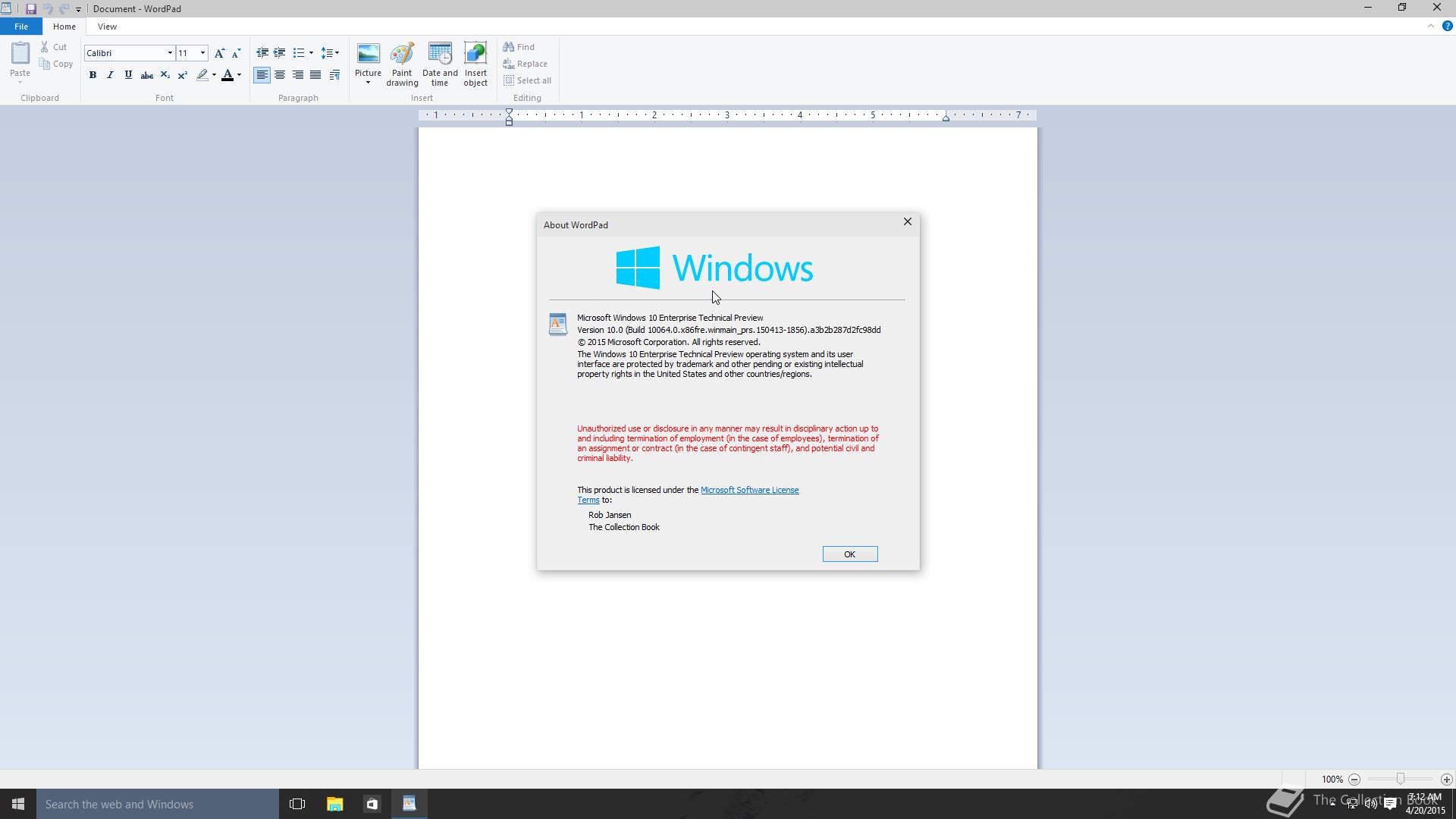The image size is (1456, 819).
Task: Open the Calibri font family dropdown
Action: 170,53
